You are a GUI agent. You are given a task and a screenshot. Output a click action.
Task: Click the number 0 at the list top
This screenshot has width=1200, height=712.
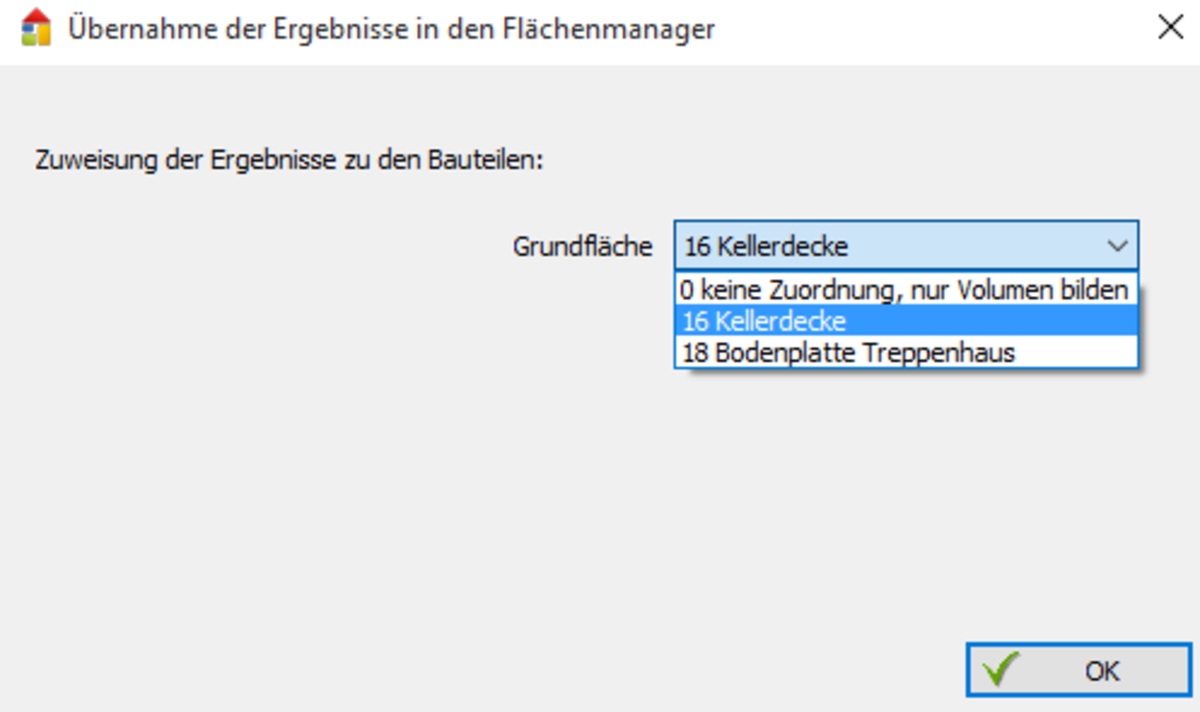[687, 290]
